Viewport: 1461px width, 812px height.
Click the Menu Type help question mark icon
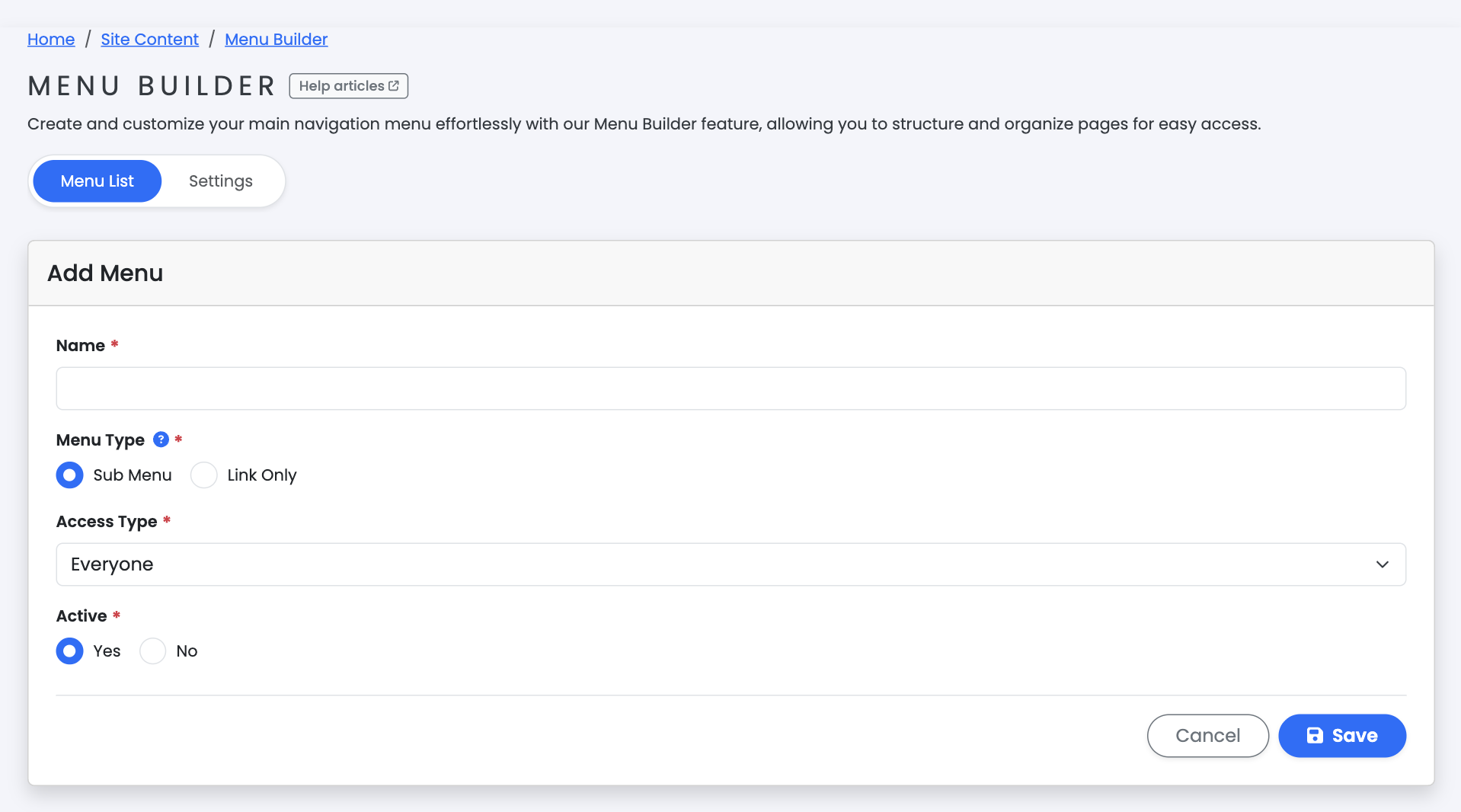[161, 440]
